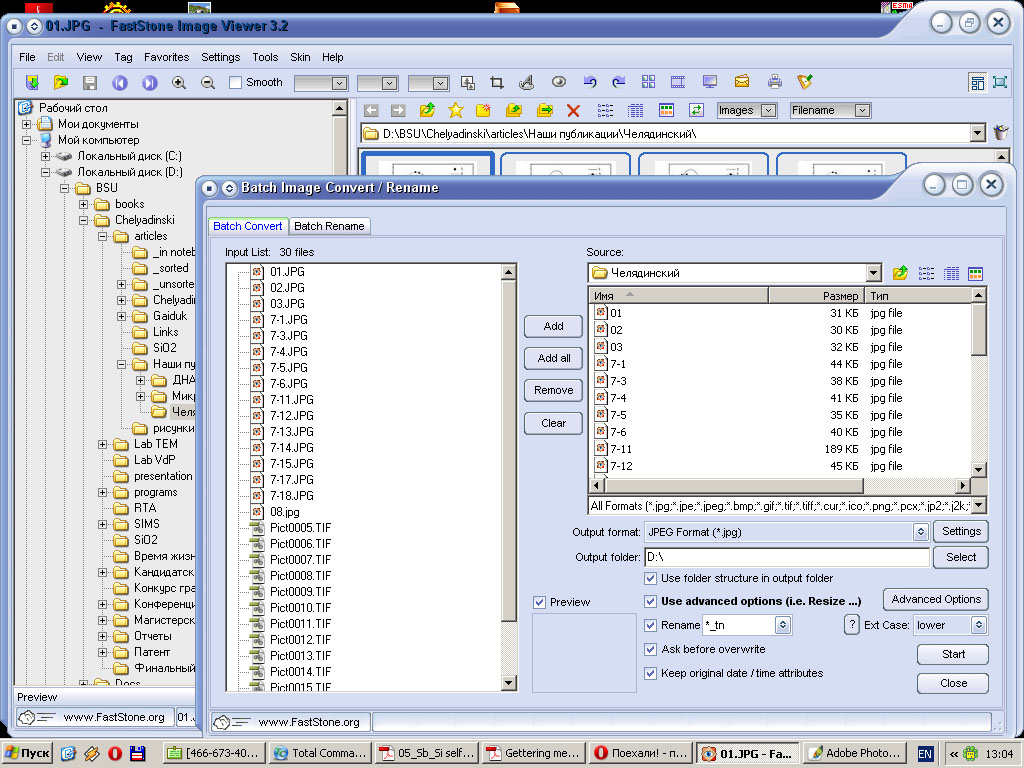
Task: Click the Print icon in toolbar
Action: point(774,83)
